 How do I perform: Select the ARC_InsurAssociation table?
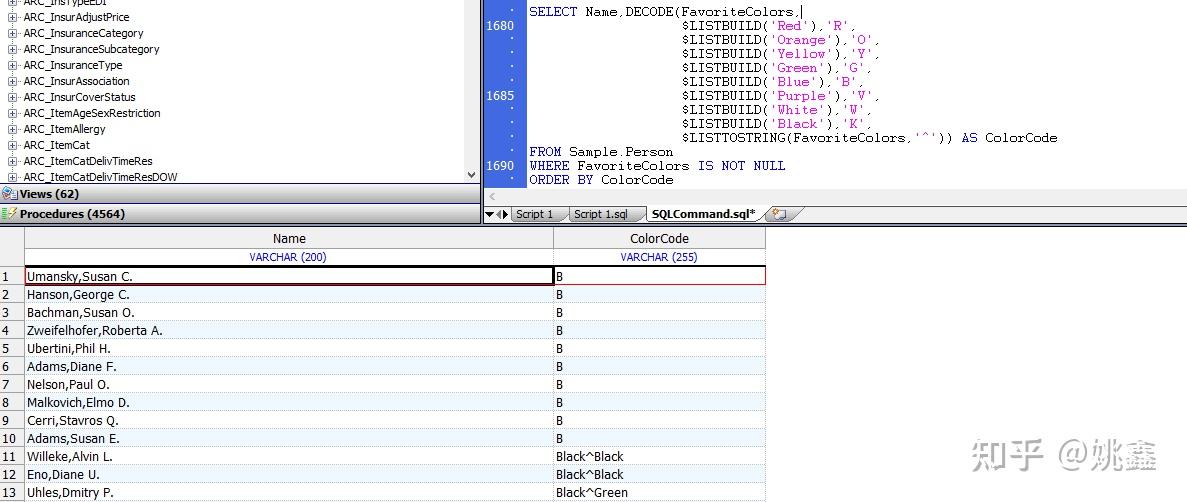click(76, 81)
